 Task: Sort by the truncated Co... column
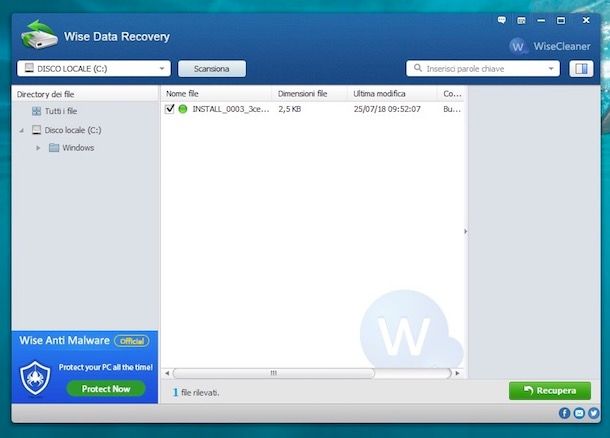click(x=451, y=94)
